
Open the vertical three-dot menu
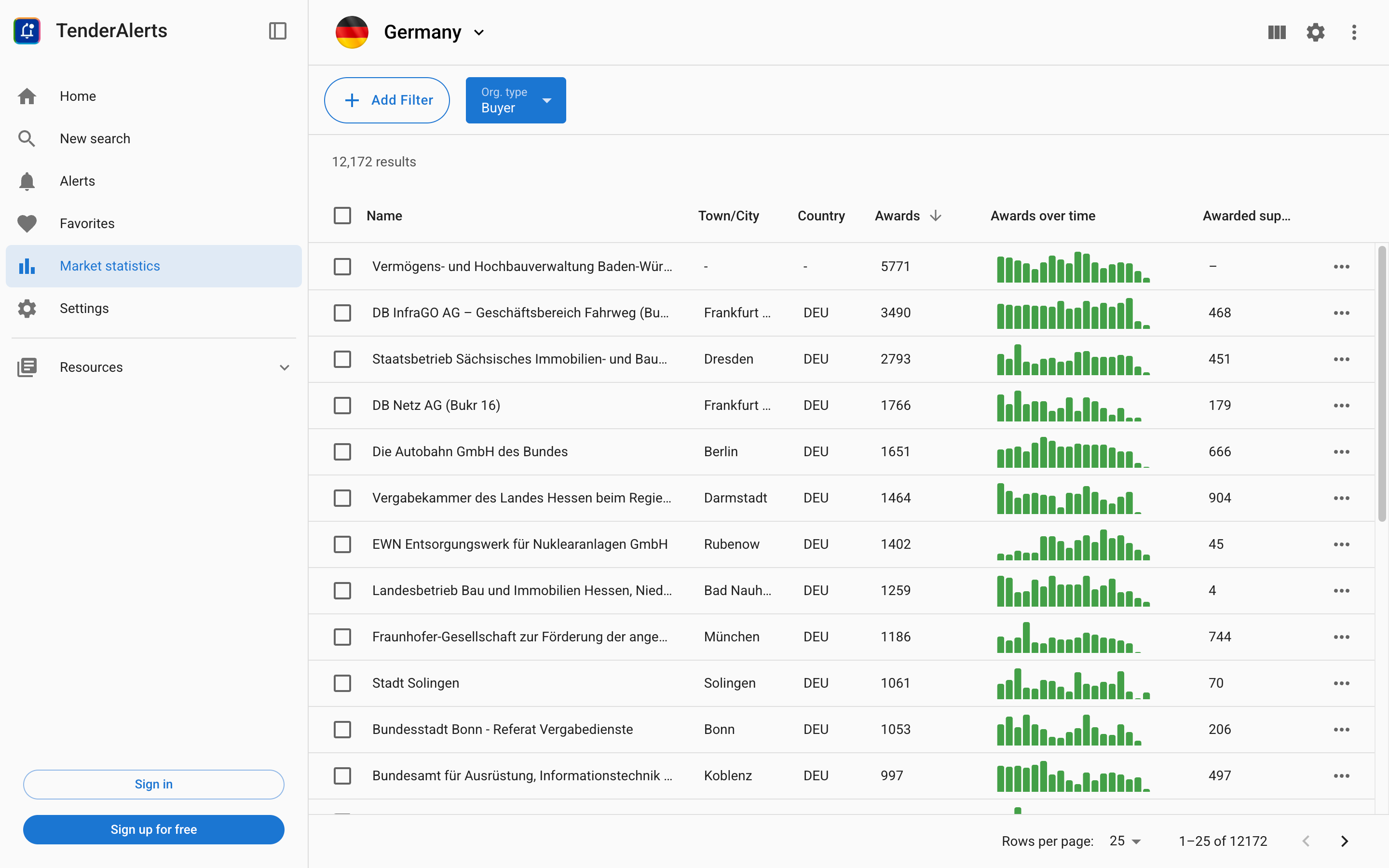[1353, 32]
